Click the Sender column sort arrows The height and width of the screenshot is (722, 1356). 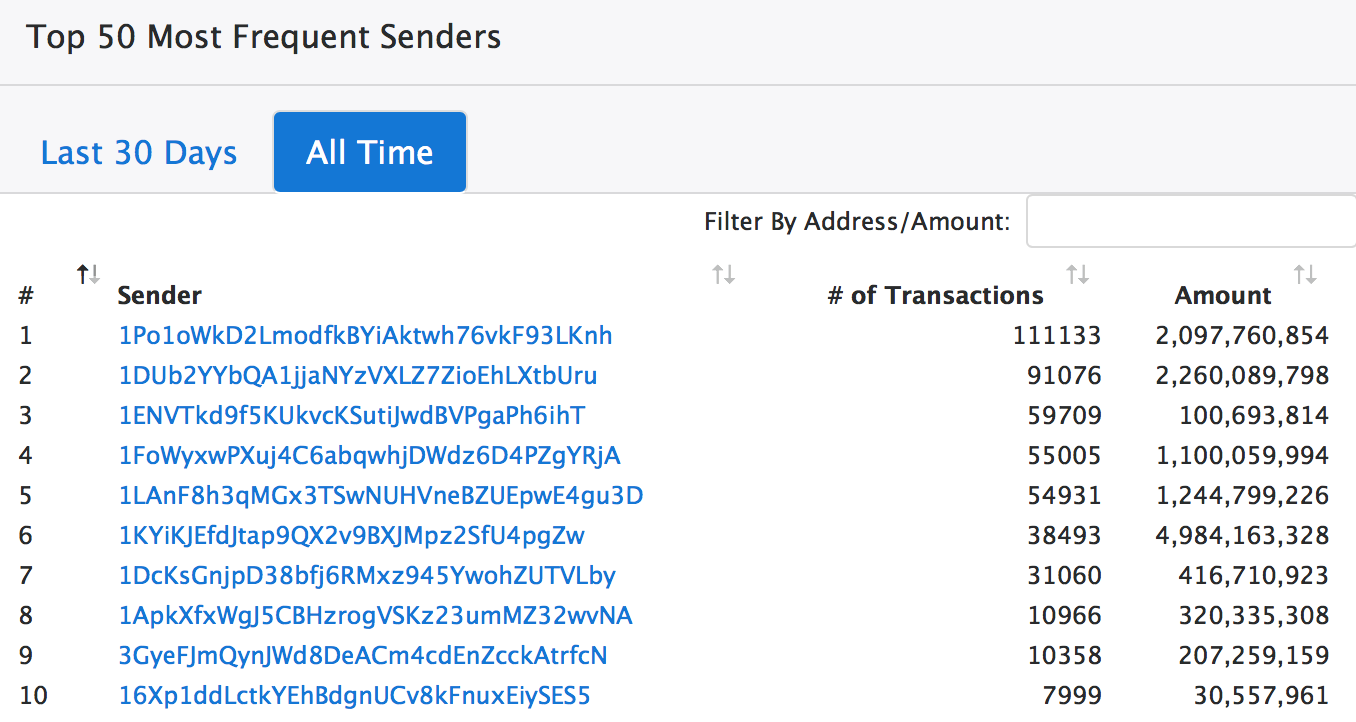point(723,274)
